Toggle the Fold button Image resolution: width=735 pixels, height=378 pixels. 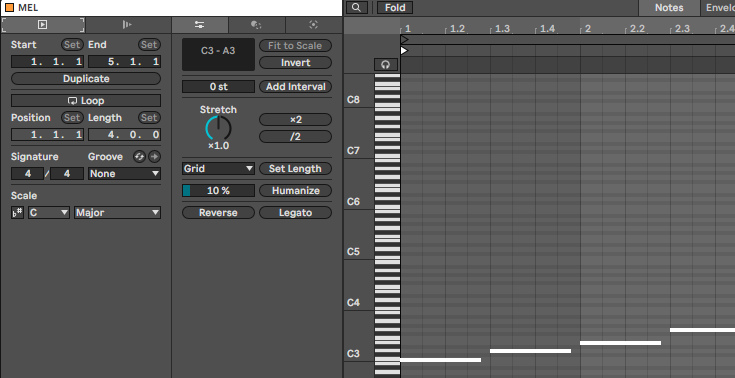(395, 8)
